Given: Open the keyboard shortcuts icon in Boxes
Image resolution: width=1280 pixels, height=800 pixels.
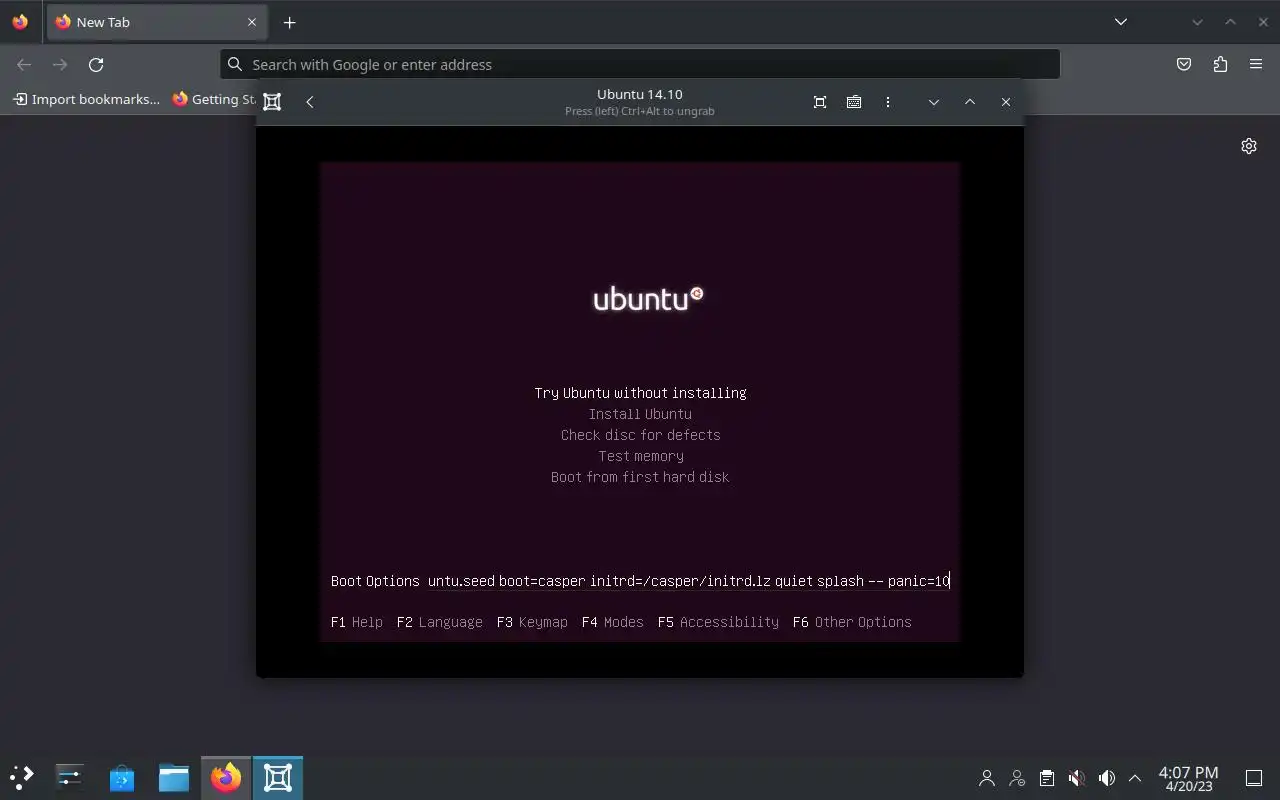Looking at the screenshot, I should 854,101.
